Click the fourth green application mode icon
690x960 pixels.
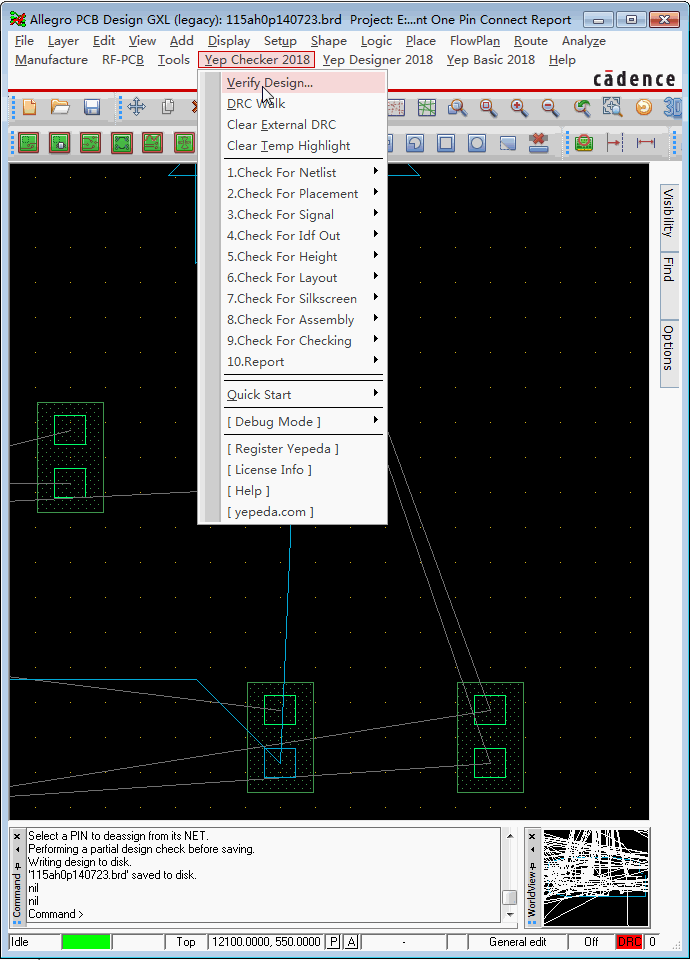pyautogui.click(x=122, y=143)
